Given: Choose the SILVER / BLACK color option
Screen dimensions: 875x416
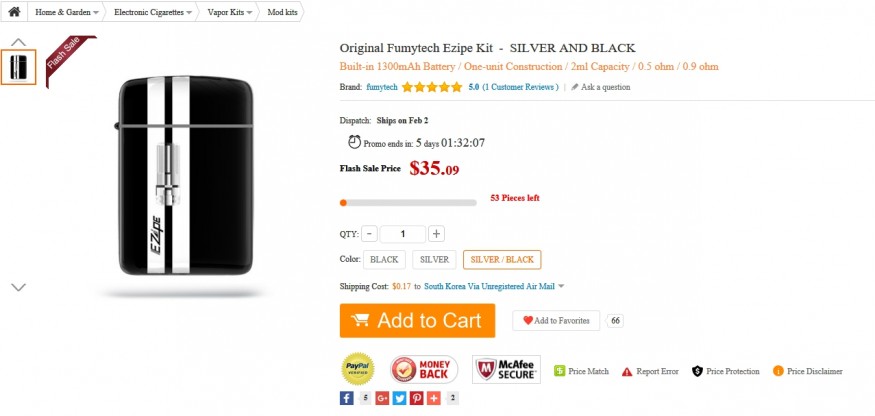Looking at the screenshot, I should click(502, 260).
